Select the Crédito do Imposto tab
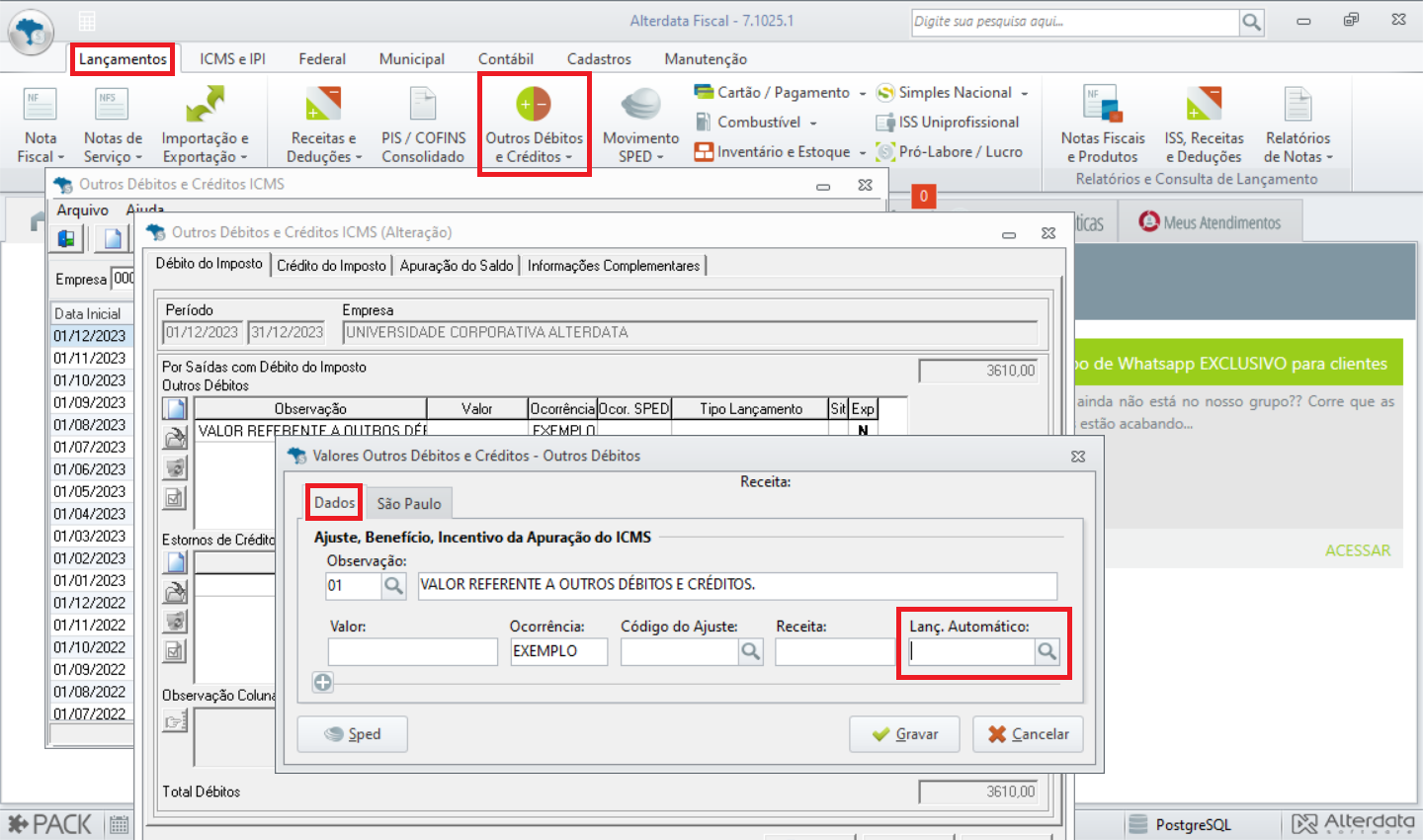The height and width of the screenshot is (840, 1423). click(x=332, y=266)
